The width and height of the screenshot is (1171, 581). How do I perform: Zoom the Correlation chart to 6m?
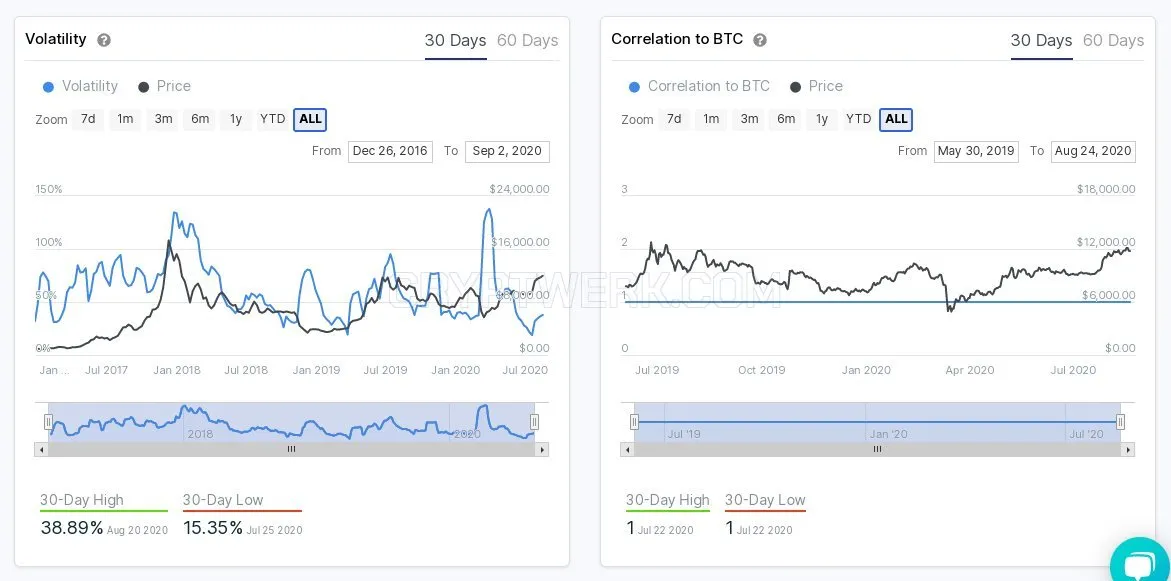point(786,119)
